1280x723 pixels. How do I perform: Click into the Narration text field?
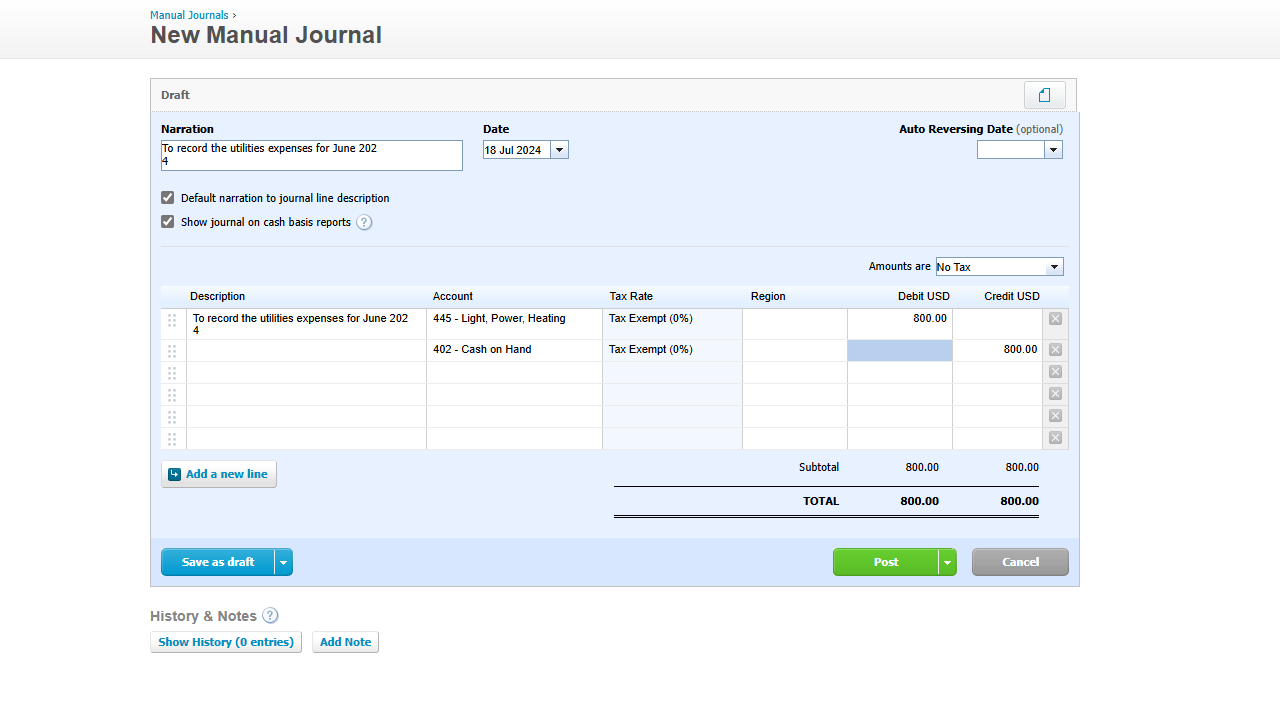(312, 155)
